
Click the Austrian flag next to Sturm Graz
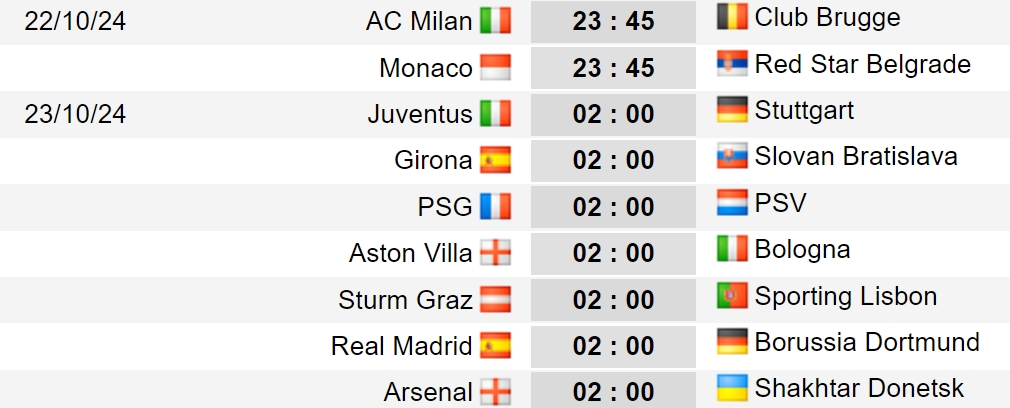(x=495, y=299)
